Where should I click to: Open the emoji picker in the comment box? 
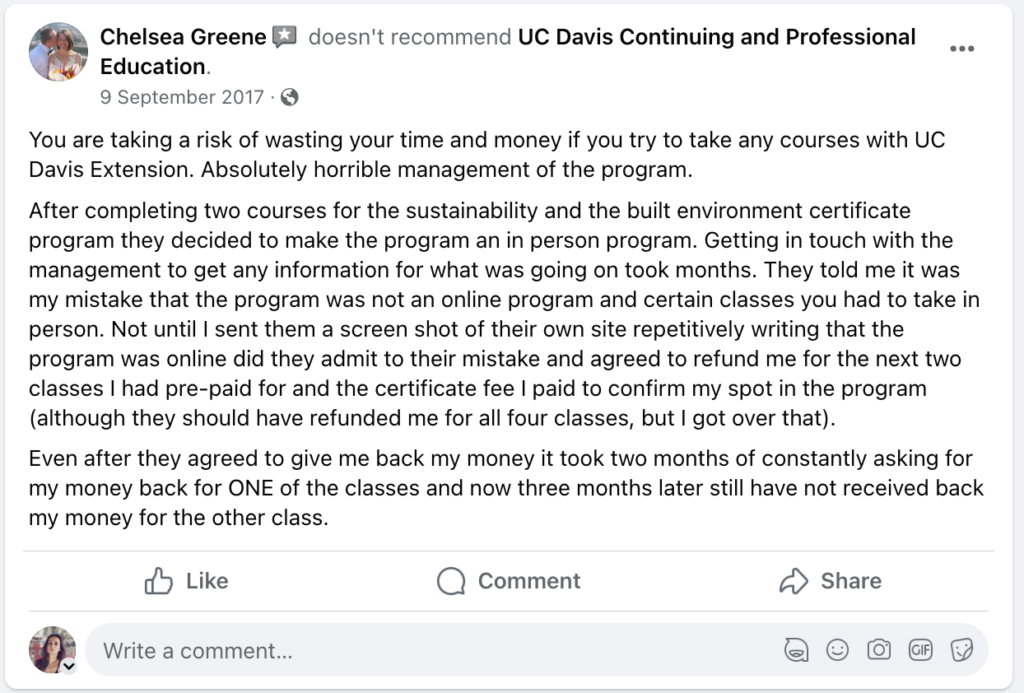pos(838,649)
